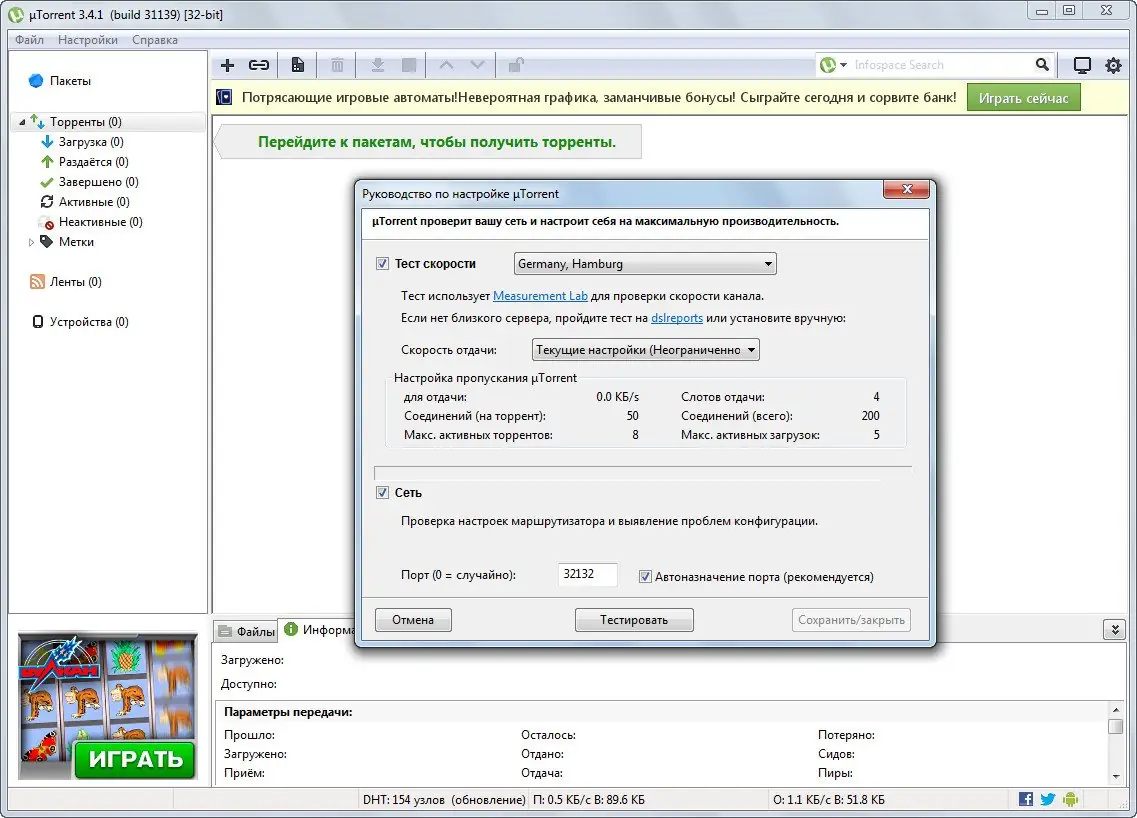The image size is (1137, 818).
Task: Select Неактивные (0) category
Action: point(101,222)
